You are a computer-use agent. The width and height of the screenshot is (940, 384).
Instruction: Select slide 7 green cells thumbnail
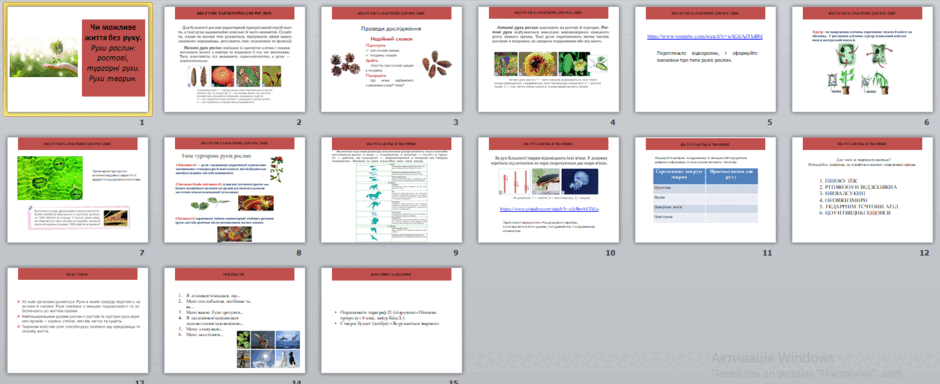point(77,189)
